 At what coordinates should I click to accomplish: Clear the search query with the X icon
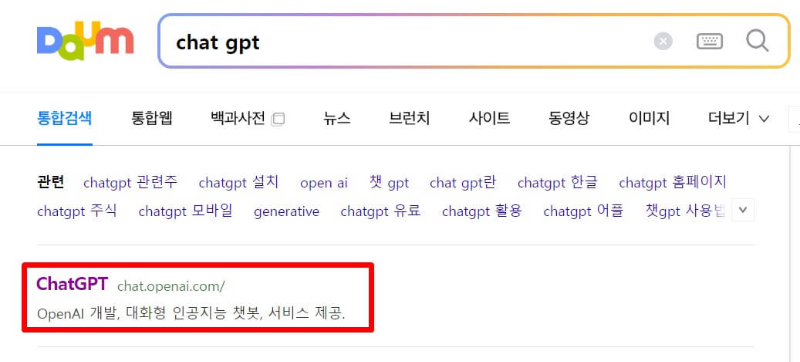click(x=663, y=41)
